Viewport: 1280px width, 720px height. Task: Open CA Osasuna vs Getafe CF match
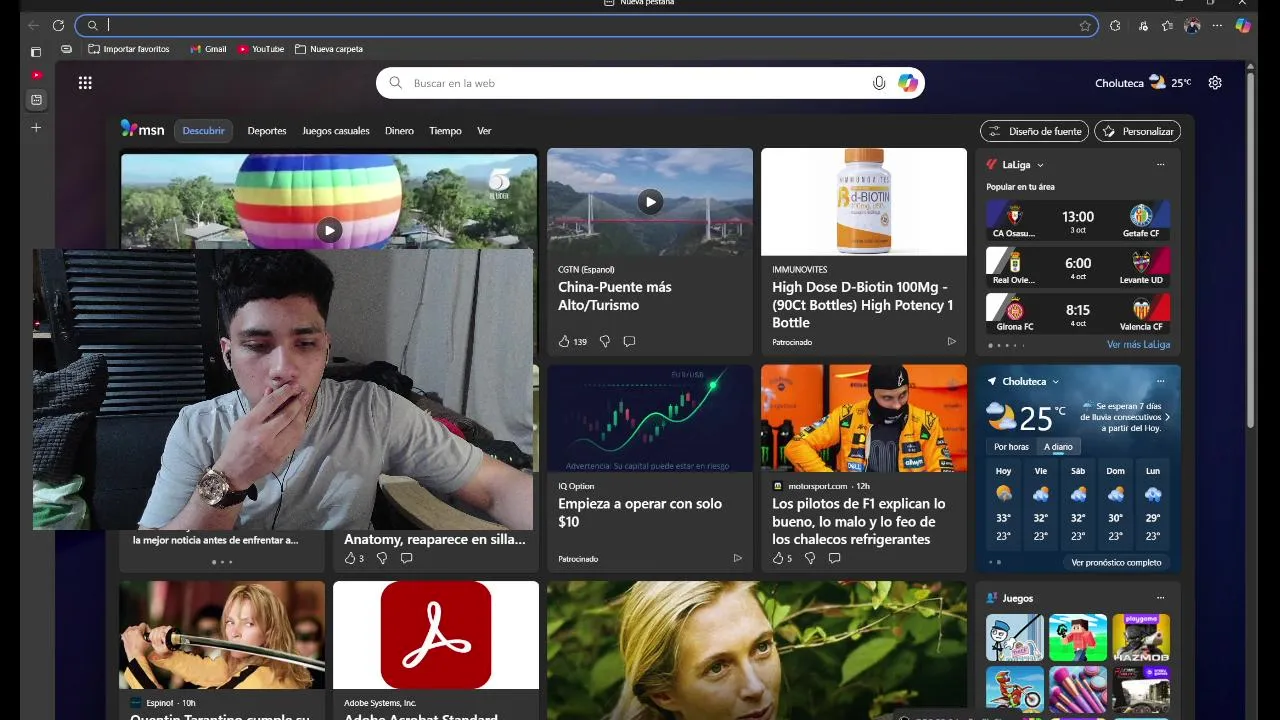1078,221
